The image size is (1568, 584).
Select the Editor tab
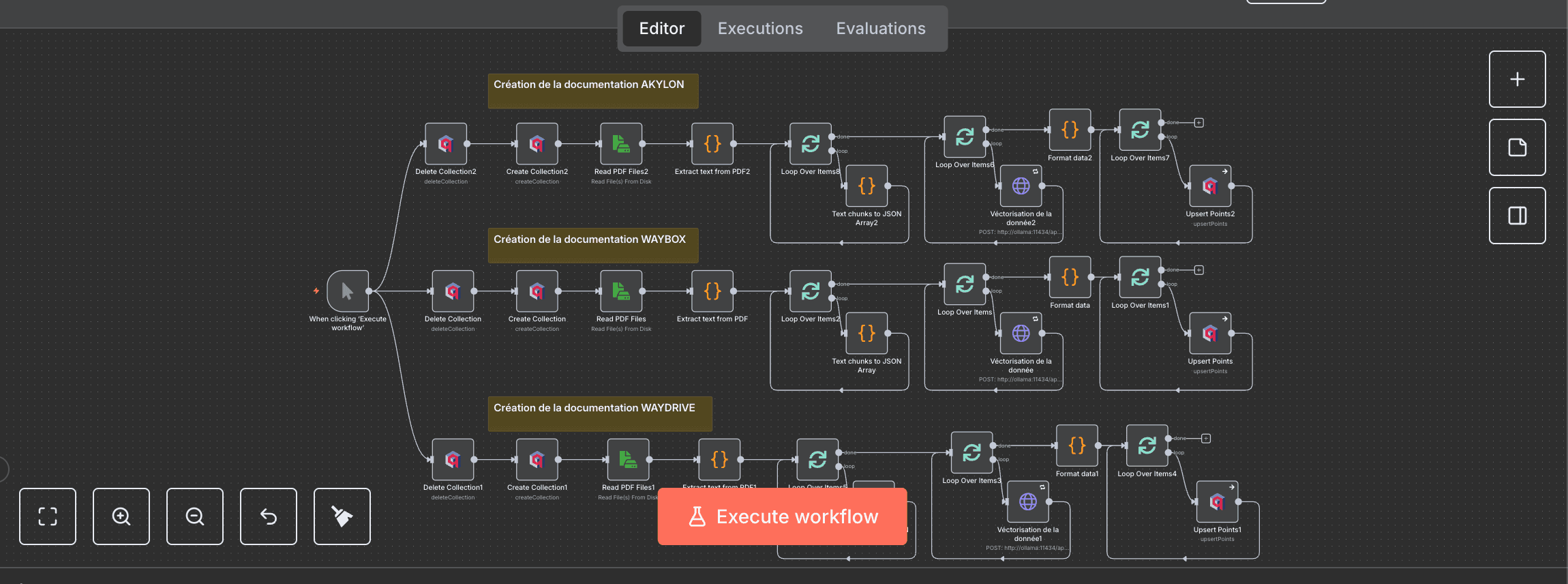[662, 29]
